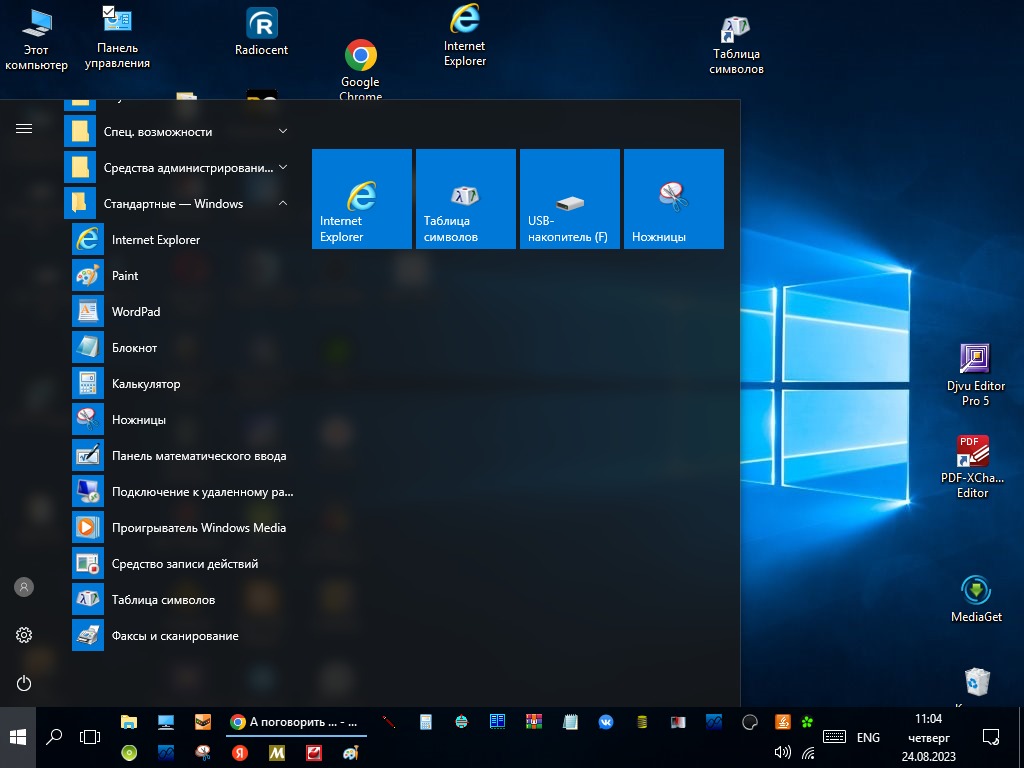Open Таблица символов in the app list
Viewport: 1024px width, 768px height.
point(180,600)
